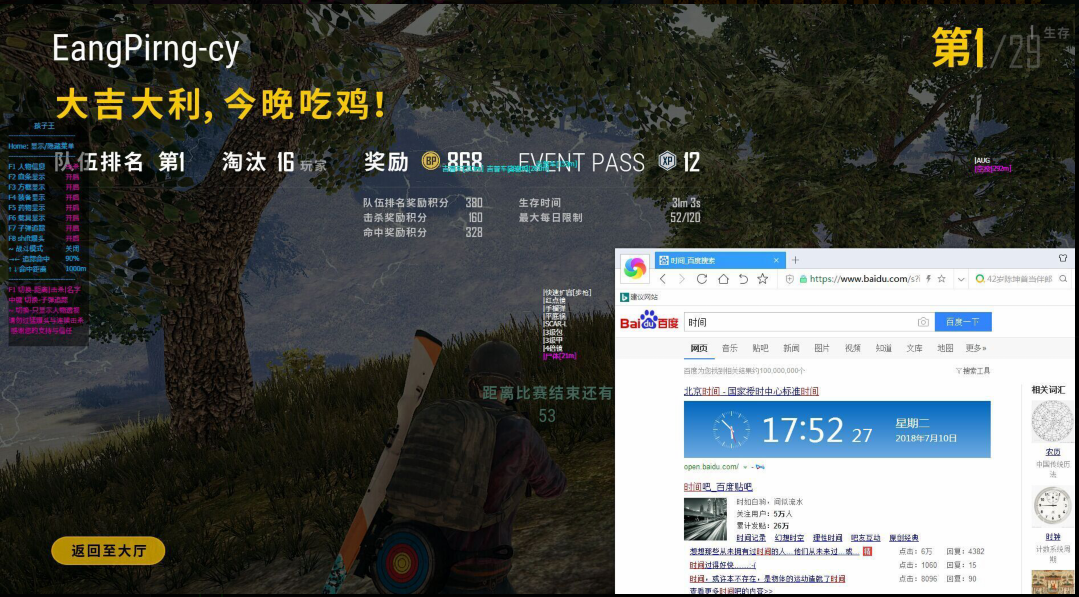Expand the 更多» menu
The width and height of the screenshot is (1079, 597).
click(x=976, y=348)
